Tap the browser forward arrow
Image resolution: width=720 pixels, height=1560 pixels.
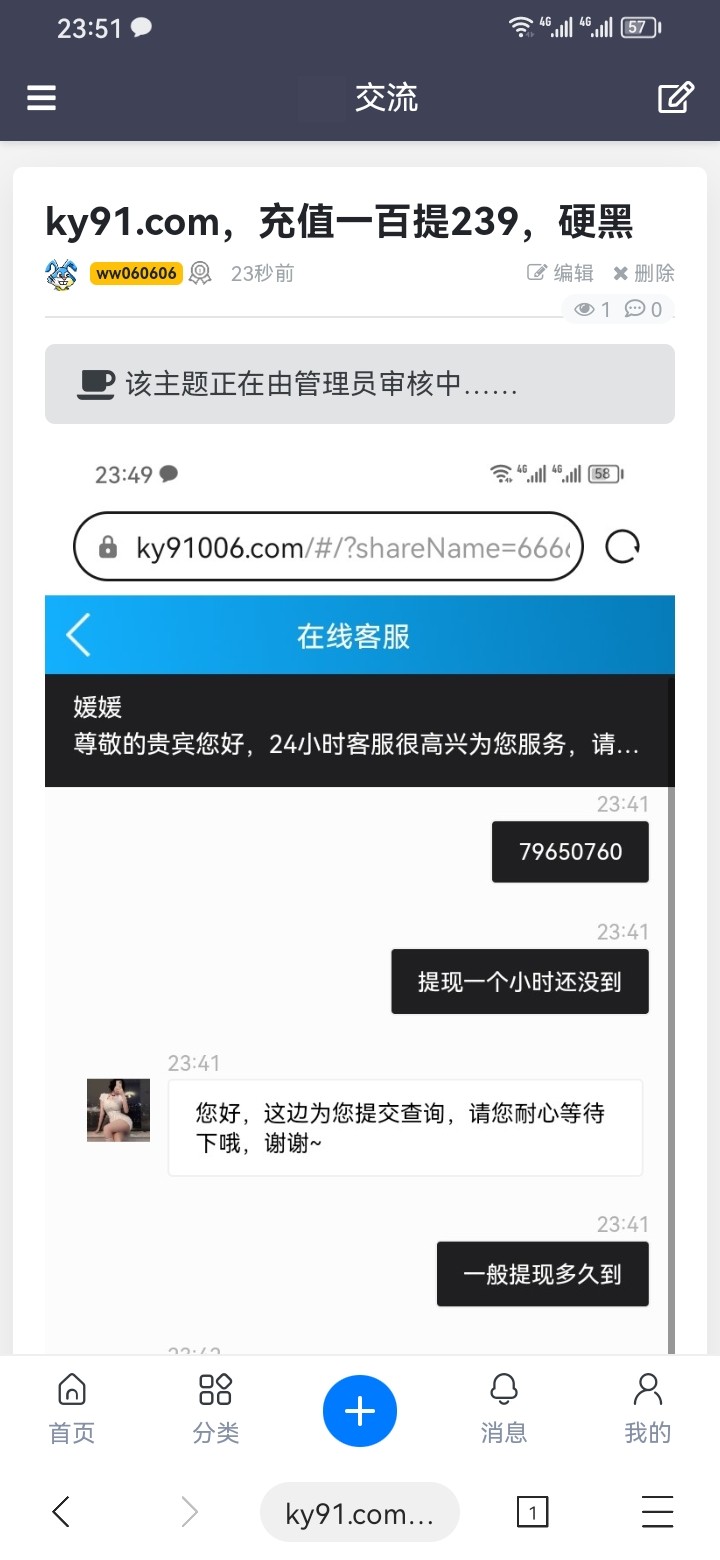pyautogui.click(x=189, y=1512)
